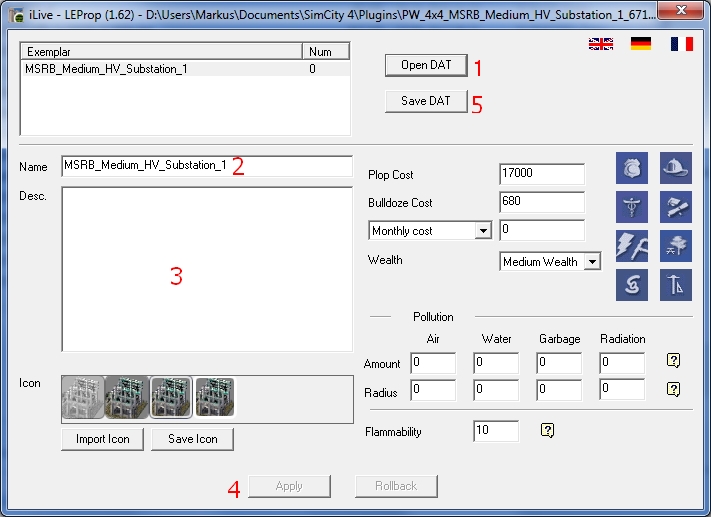Click the Import Icon button

[x=102, y=439]
